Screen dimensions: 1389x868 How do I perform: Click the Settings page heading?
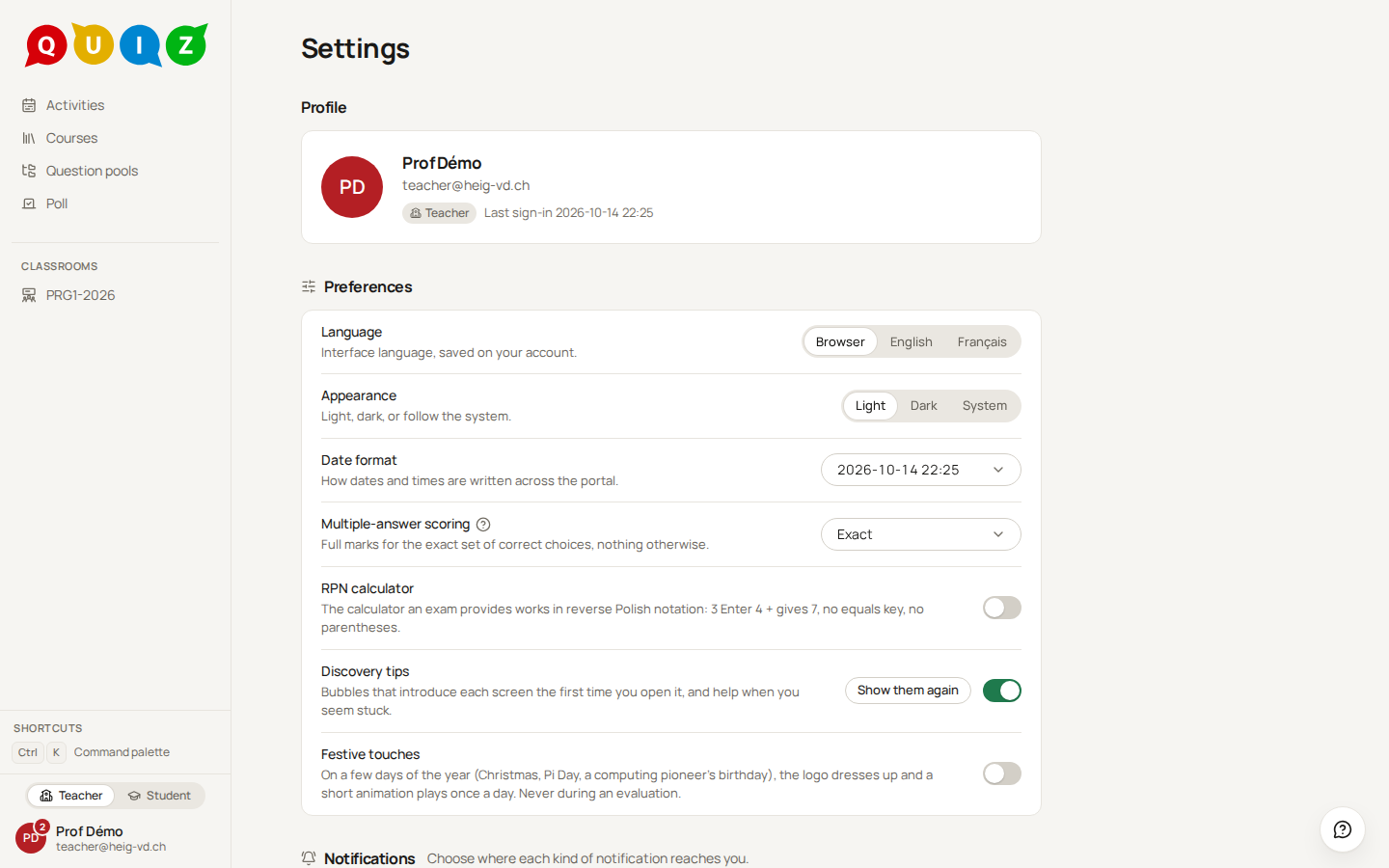coord(355,48)
